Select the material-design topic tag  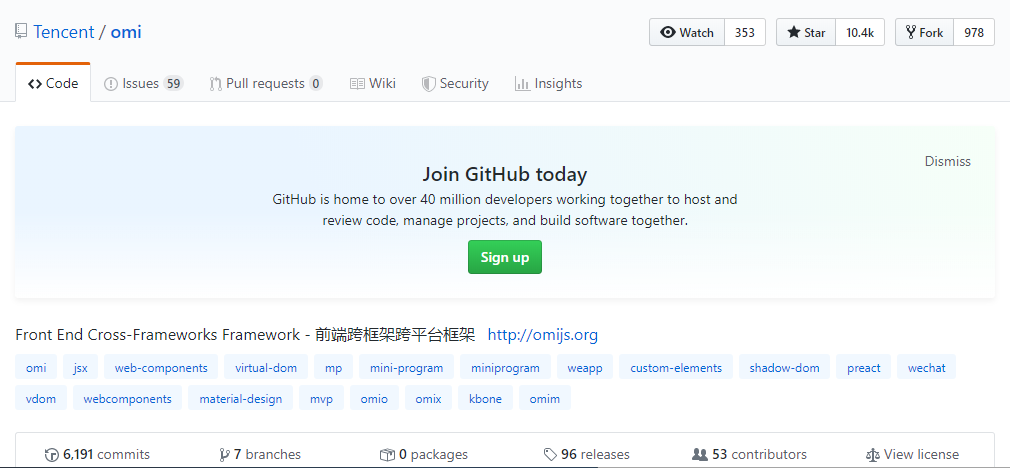tap(240, 398)
